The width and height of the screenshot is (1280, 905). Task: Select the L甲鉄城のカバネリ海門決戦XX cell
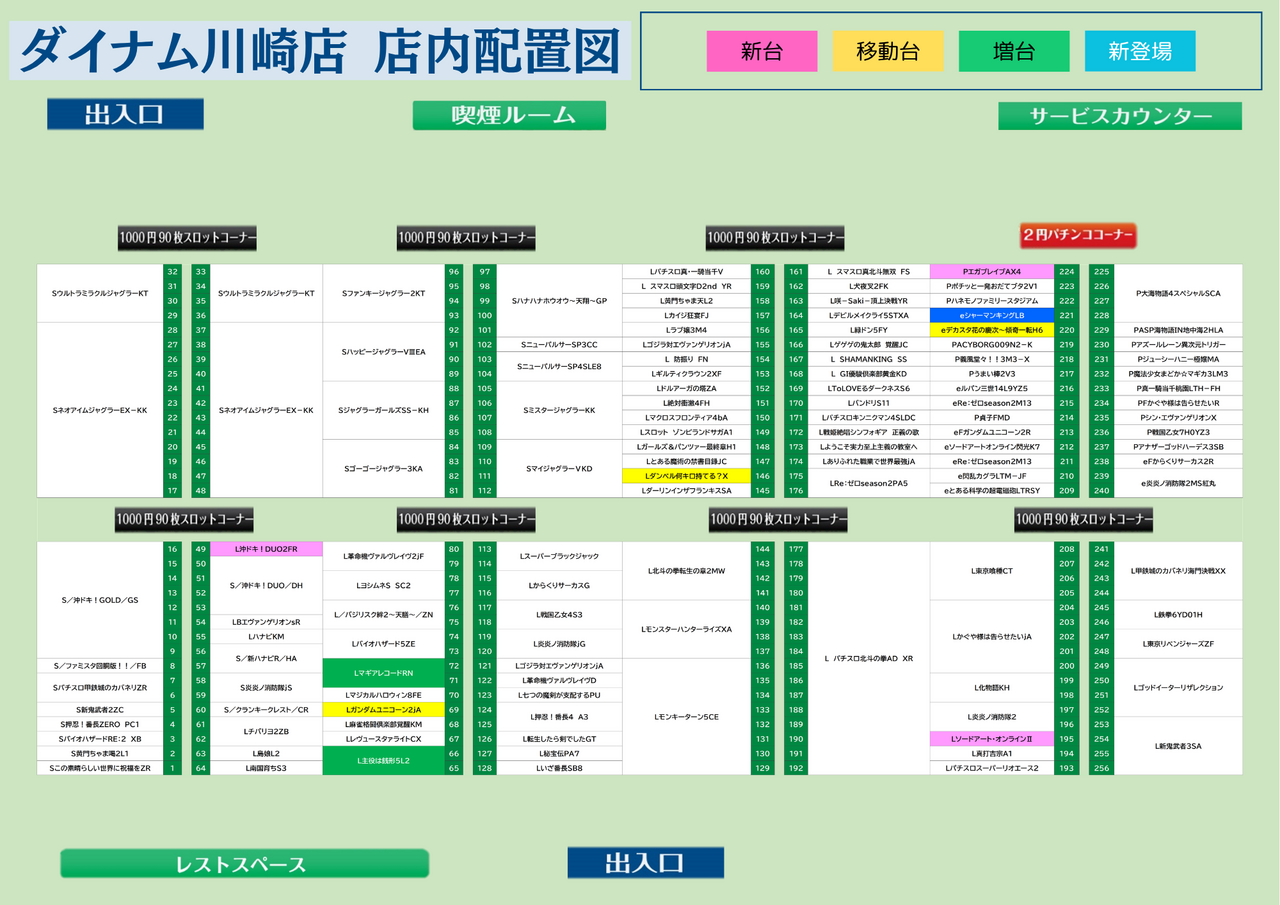pos(1178,571)
